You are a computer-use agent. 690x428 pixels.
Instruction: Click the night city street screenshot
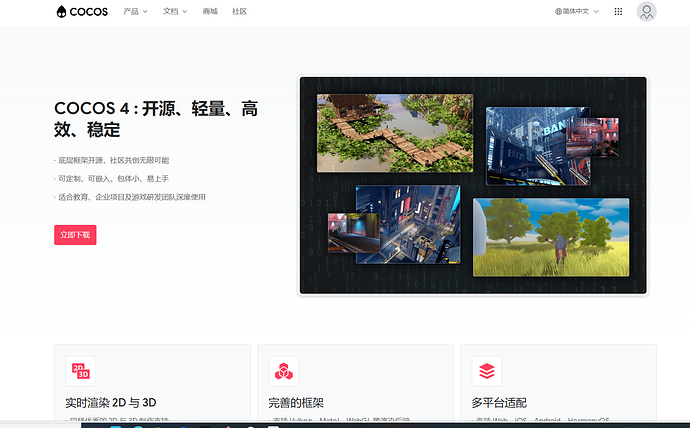point(408,224)
